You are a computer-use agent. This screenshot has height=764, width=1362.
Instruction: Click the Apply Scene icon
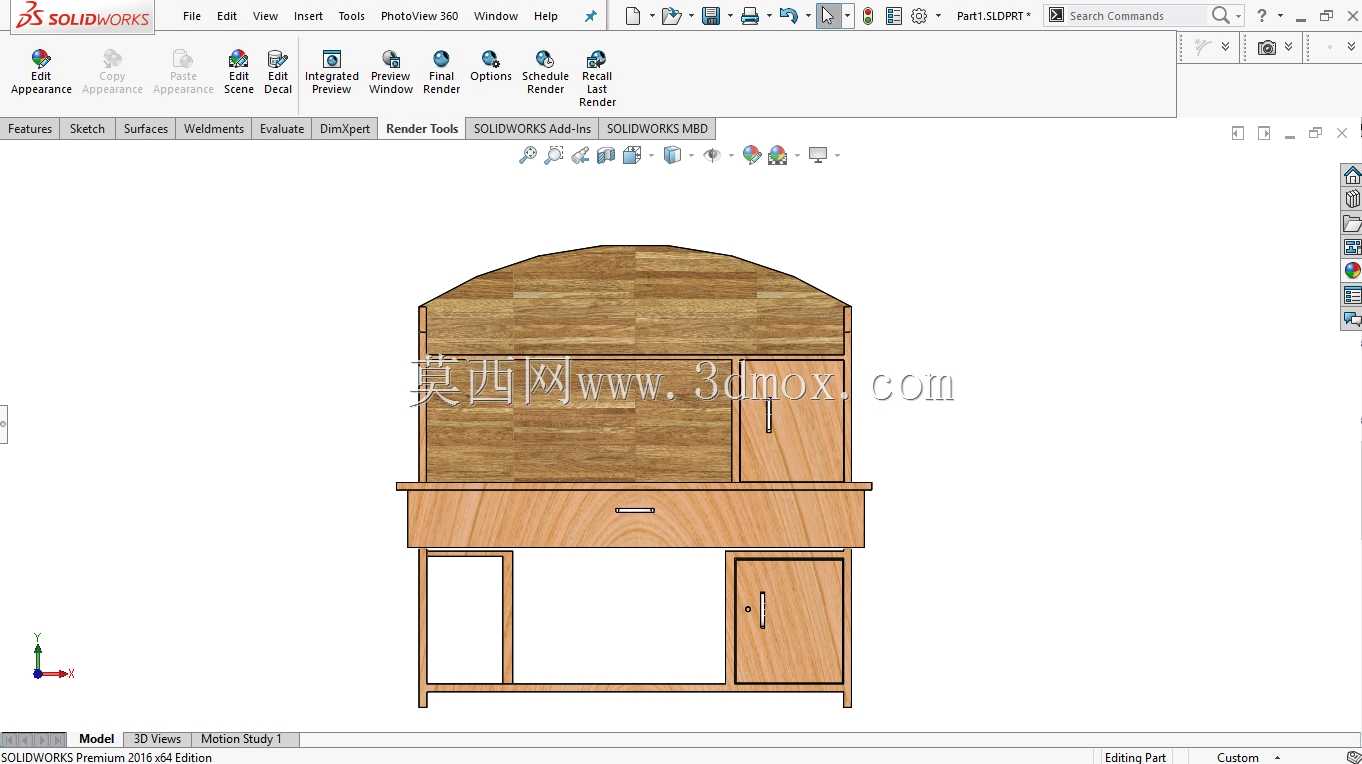point(778,155)
